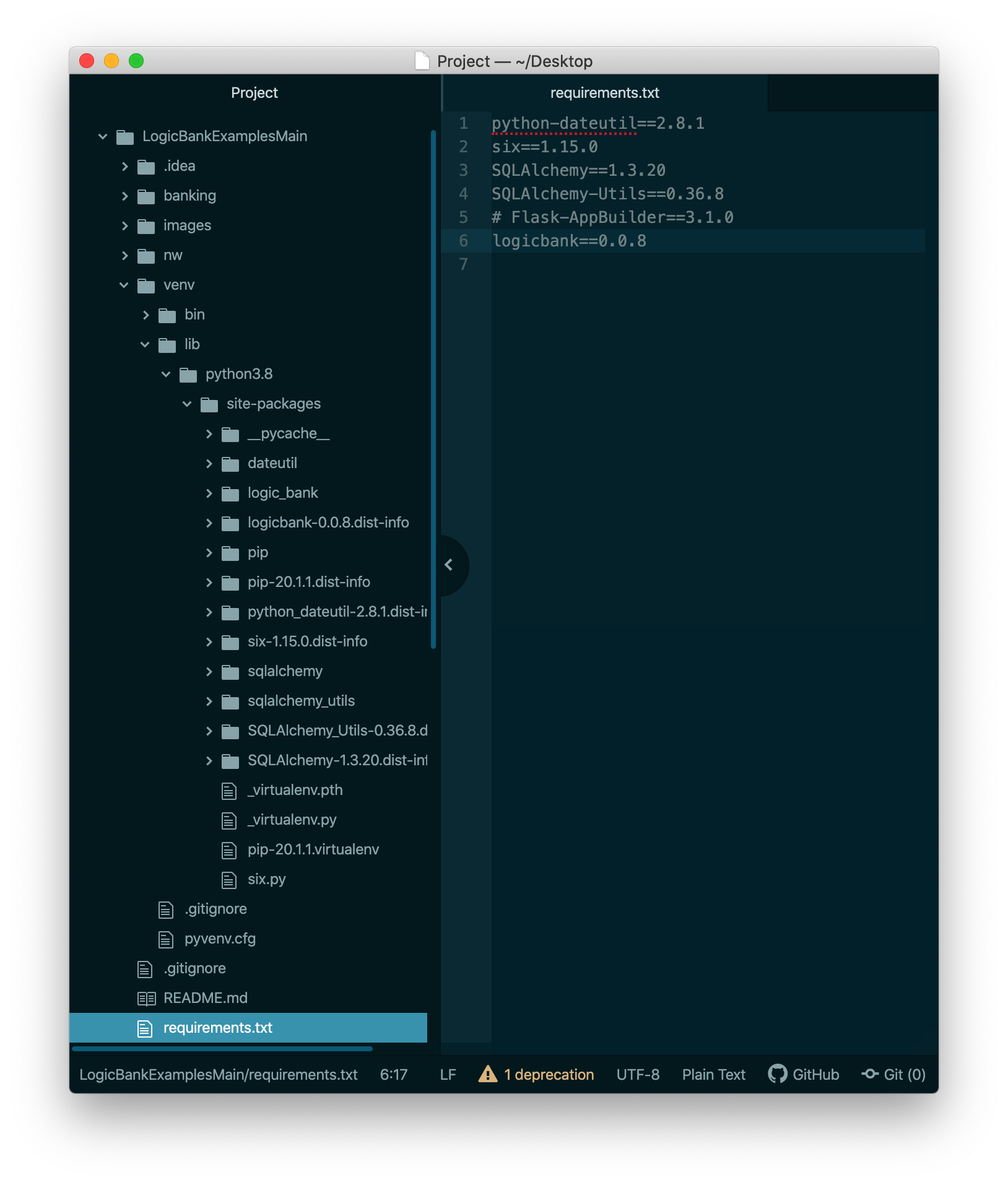Screen dimensions: 1008x1185
Task: Open the cursor position 6:17 go-to-line
Action: (394, 1074)
